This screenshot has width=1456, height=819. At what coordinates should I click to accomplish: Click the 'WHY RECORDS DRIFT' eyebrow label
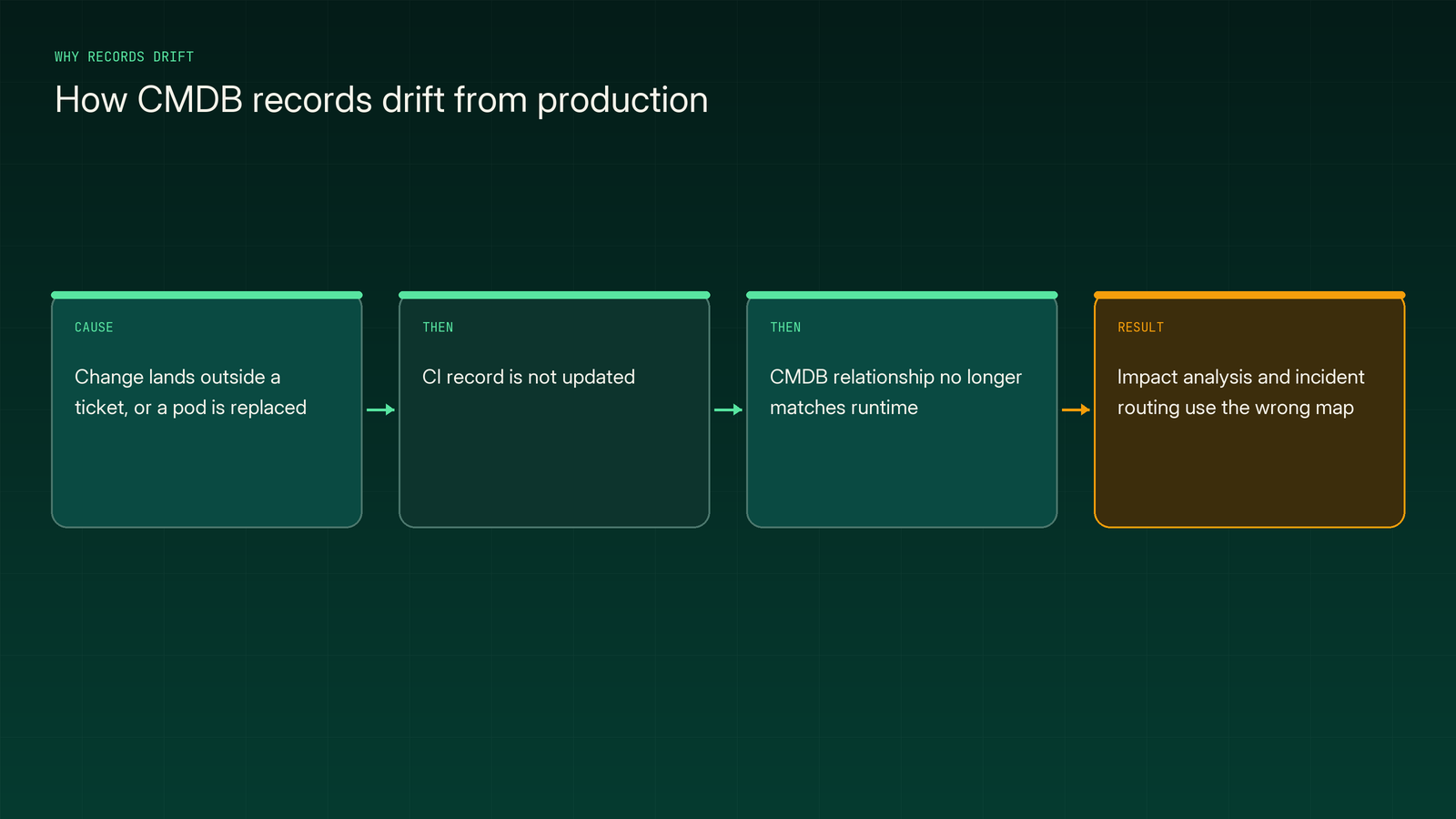124,56
